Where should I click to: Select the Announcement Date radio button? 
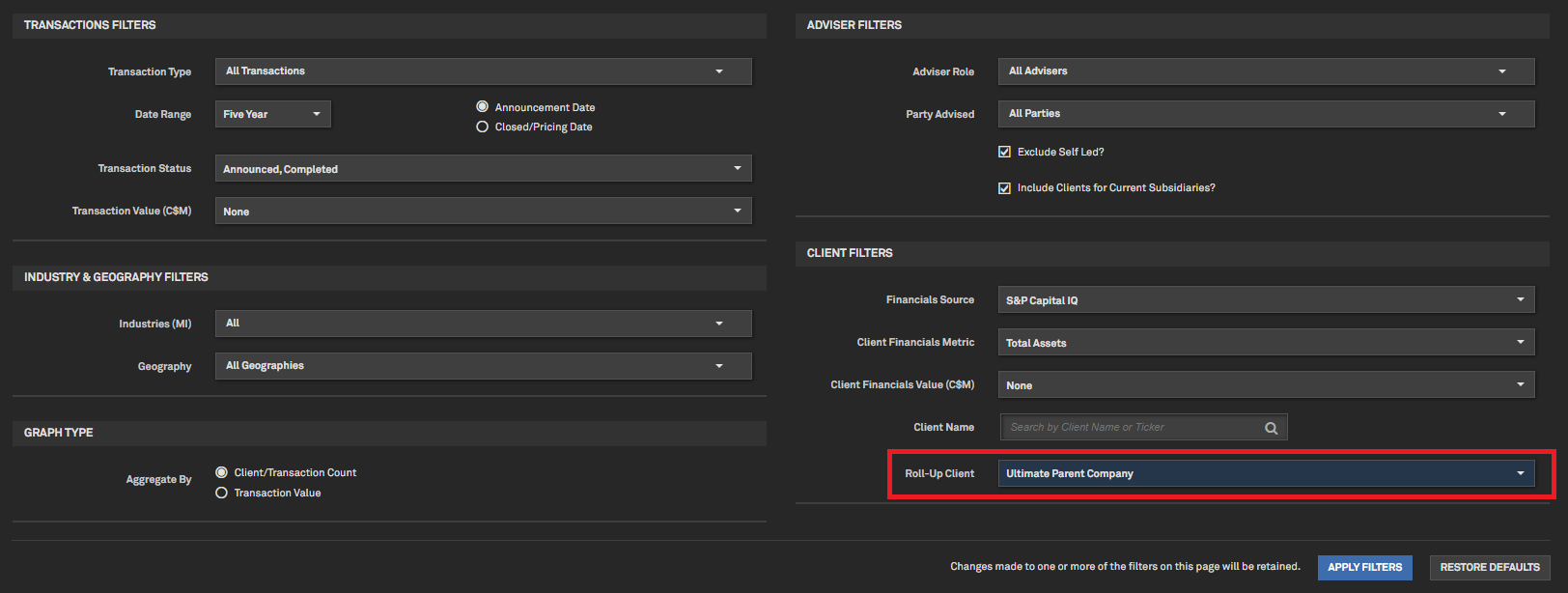pyautogui.click(x=482, y=107)
